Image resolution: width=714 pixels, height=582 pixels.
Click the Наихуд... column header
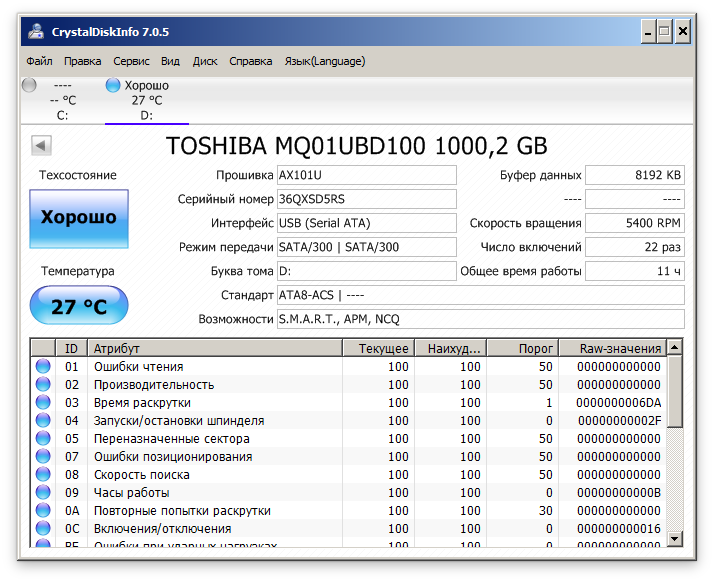click(x=451, y=348)
